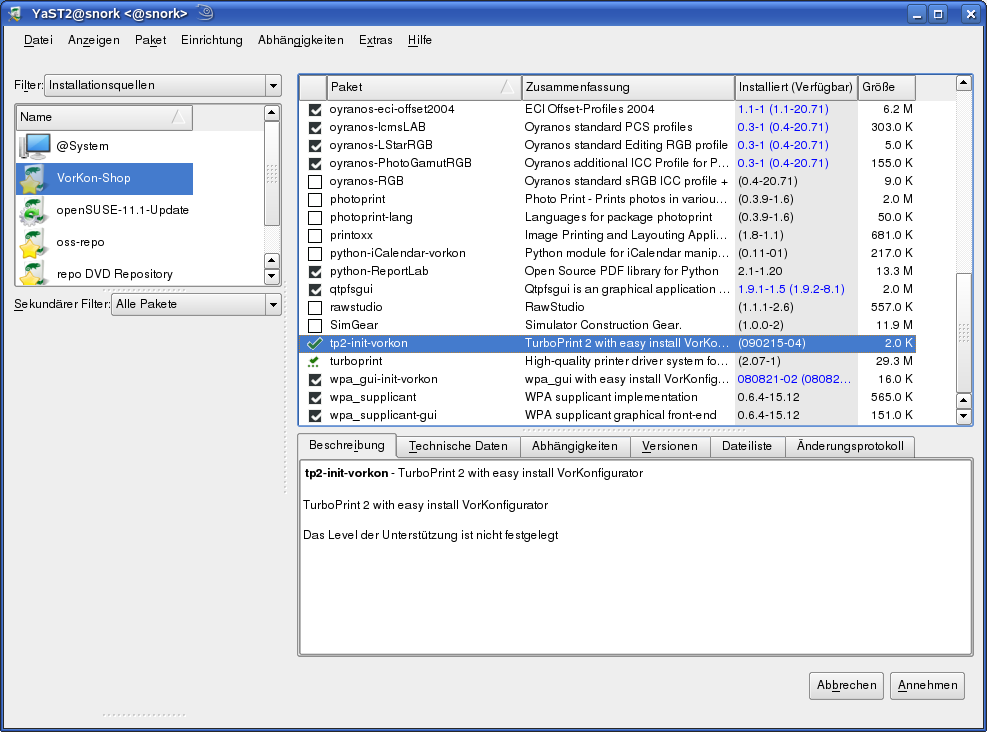Sort by the Zusammenfassung column header

628,87
